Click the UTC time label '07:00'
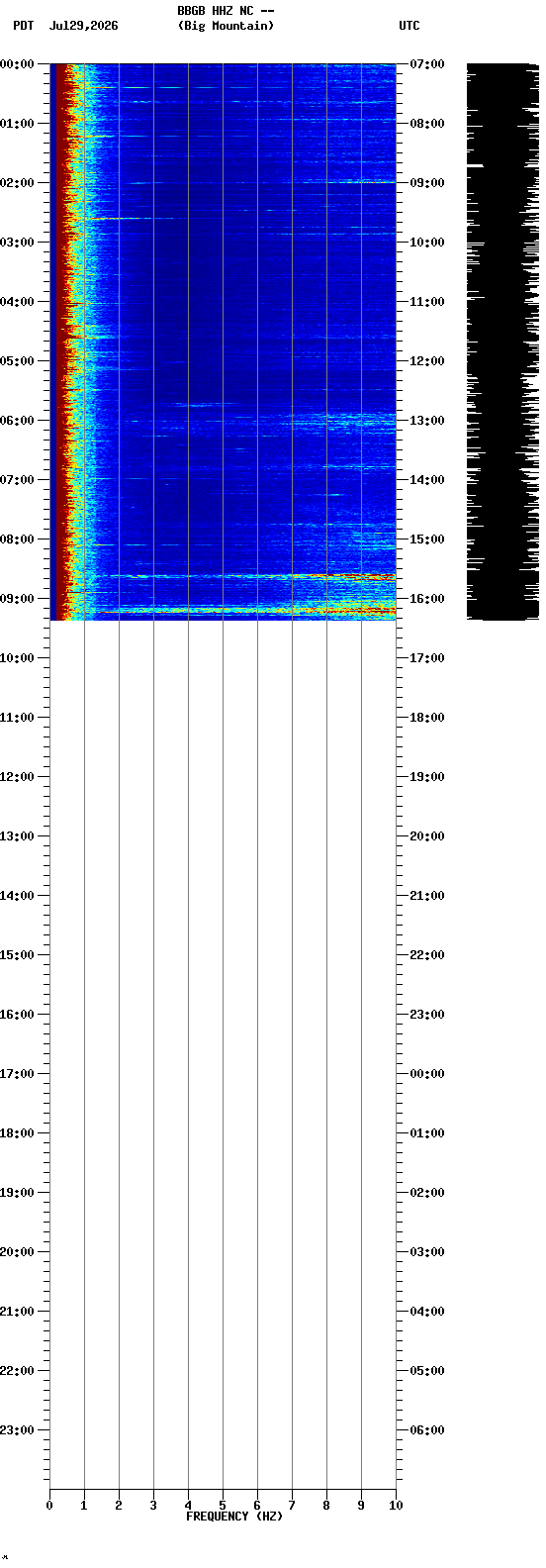This screenshot has height=1568, width=546. click(x=427, y=64)
